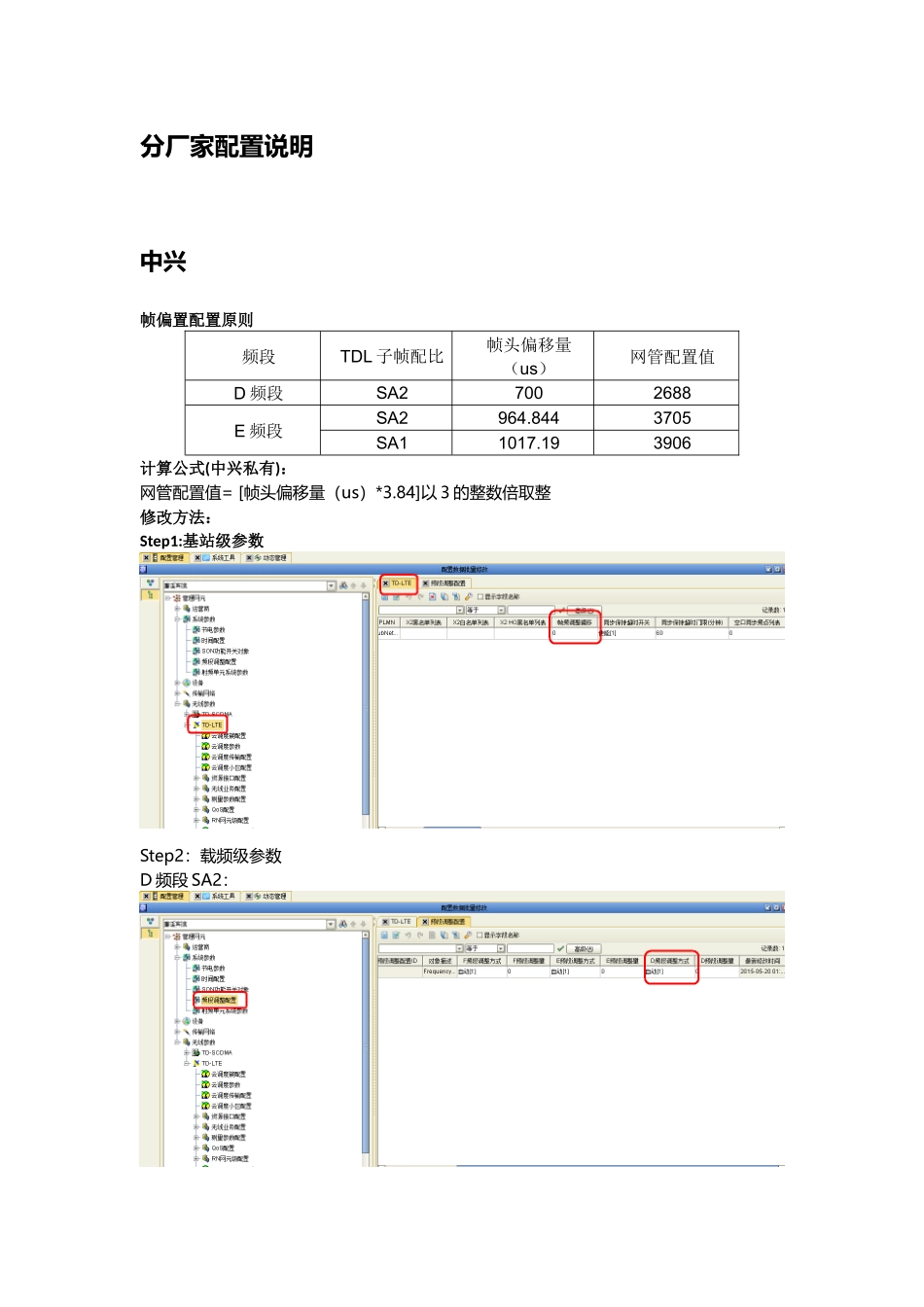Select 频段调整配置 tab in Step1 right pane

[x=447, y=583]
